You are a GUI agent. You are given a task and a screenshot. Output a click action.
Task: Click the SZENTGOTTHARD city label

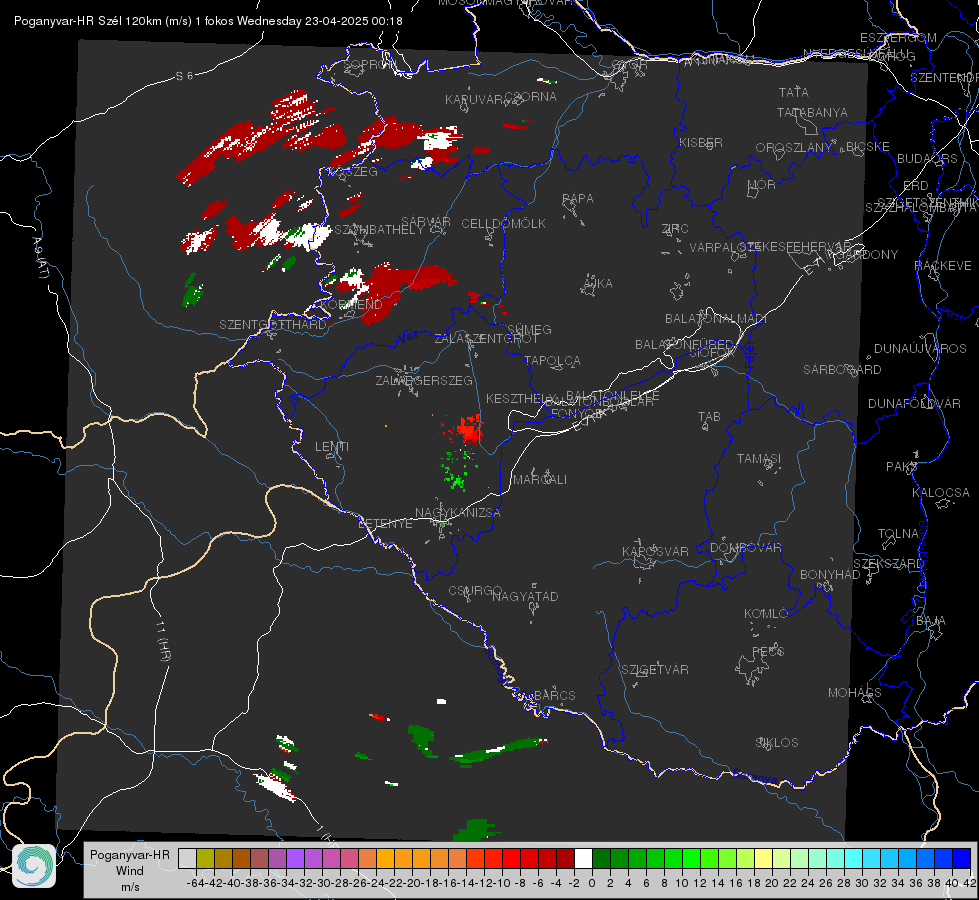[273, 325]
